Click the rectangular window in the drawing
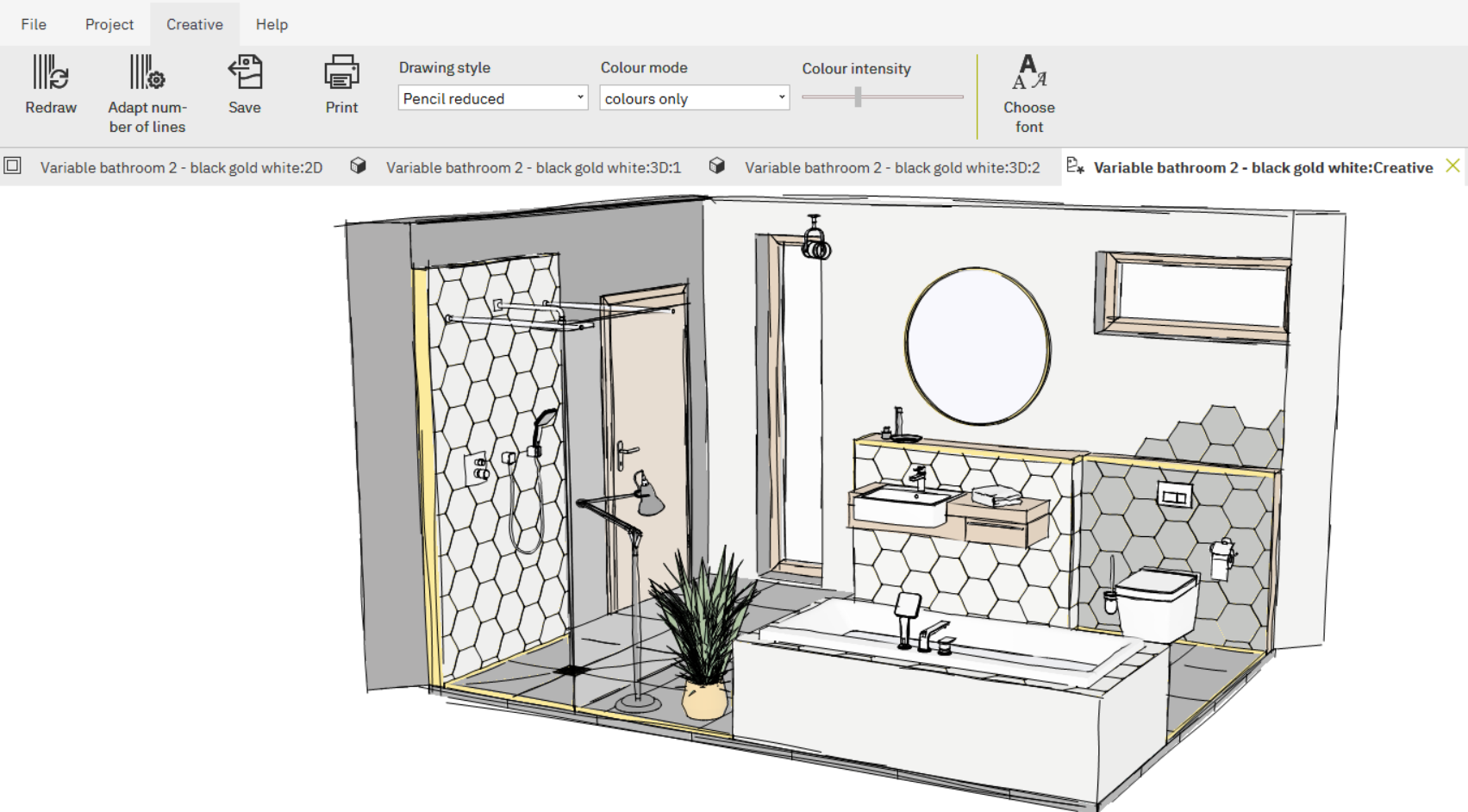This screenshot has height=812, width=1468. click(1193, 297)
